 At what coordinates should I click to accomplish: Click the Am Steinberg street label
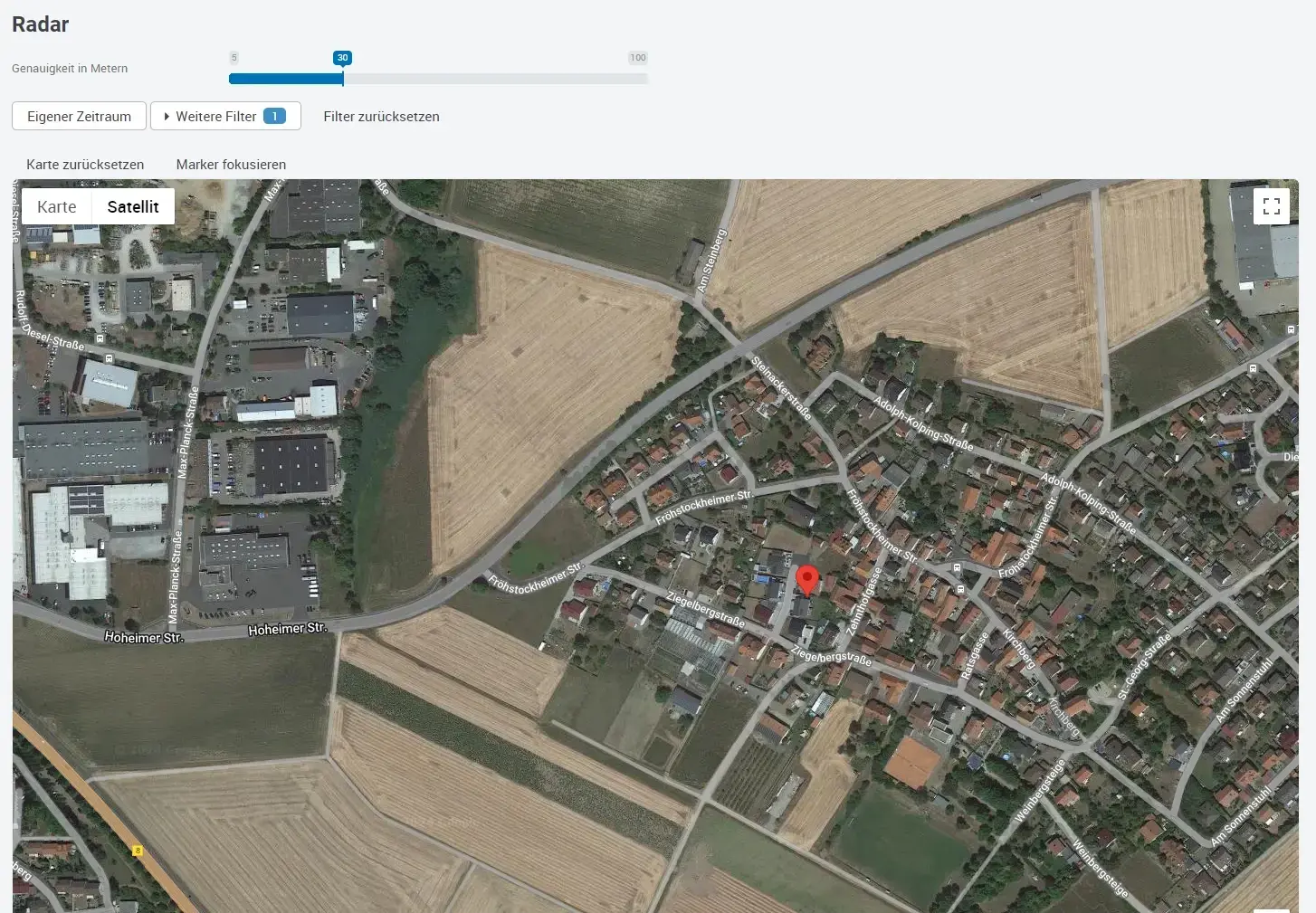(x=711, y=261)
